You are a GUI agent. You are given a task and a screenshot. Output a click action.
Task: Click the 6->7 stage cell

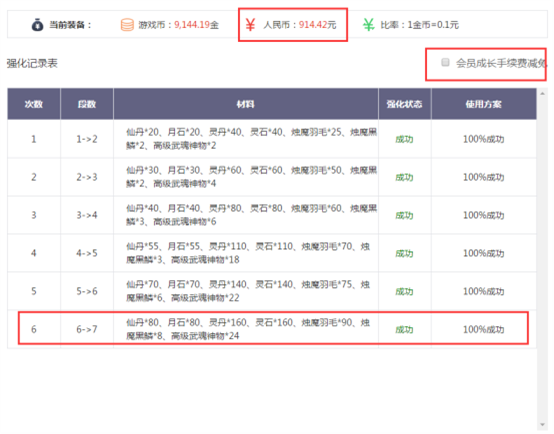pos(87,329)
